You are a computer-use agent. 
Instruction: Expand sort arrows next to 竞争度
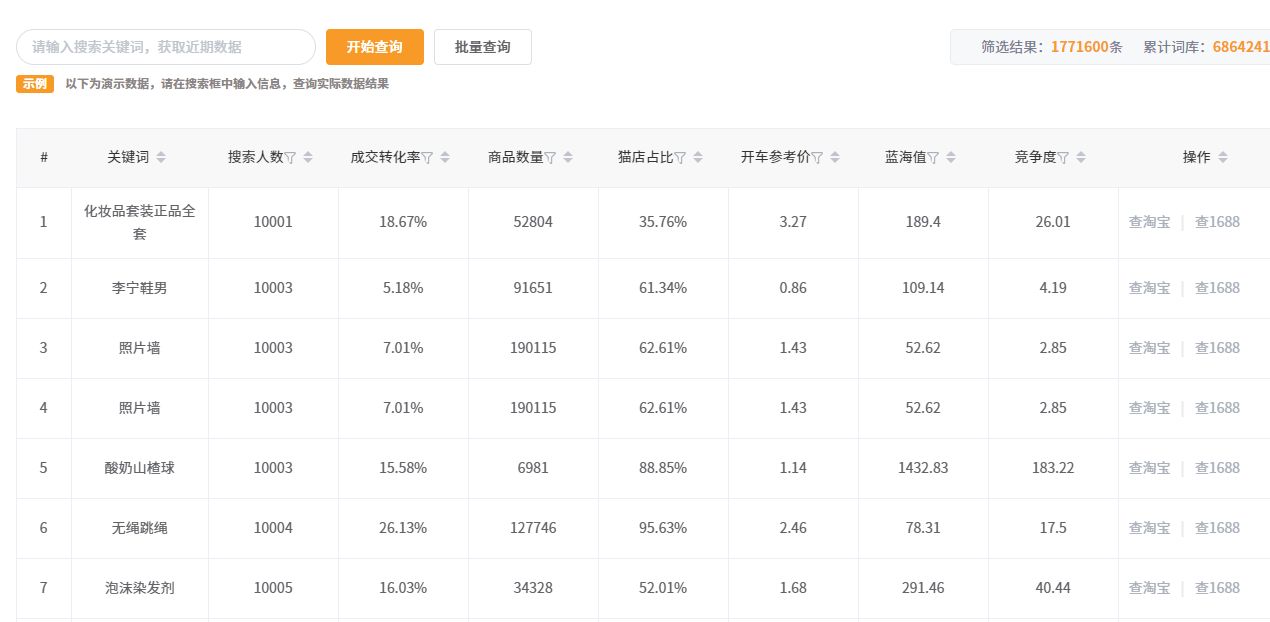(1080, 157)
